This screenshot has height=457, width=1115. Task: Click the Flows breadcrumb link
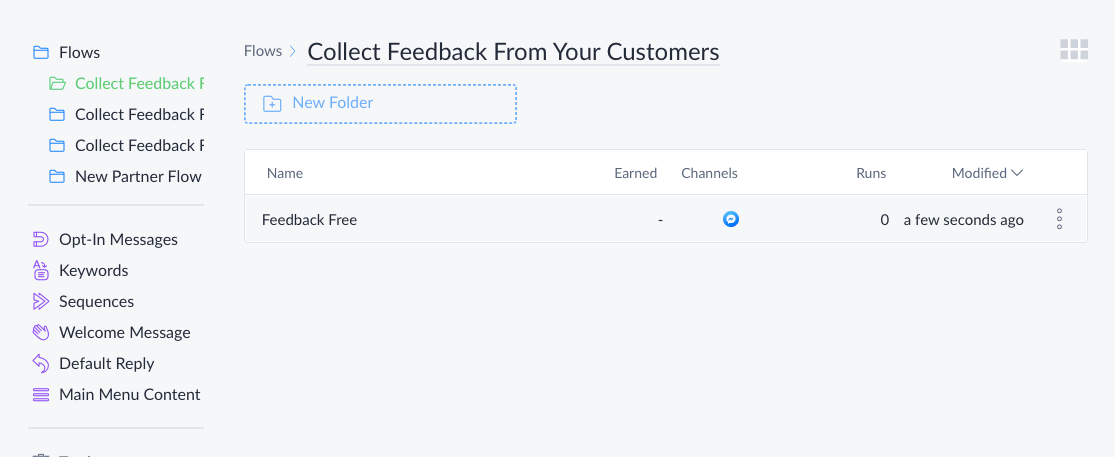[x=262, y=51]
